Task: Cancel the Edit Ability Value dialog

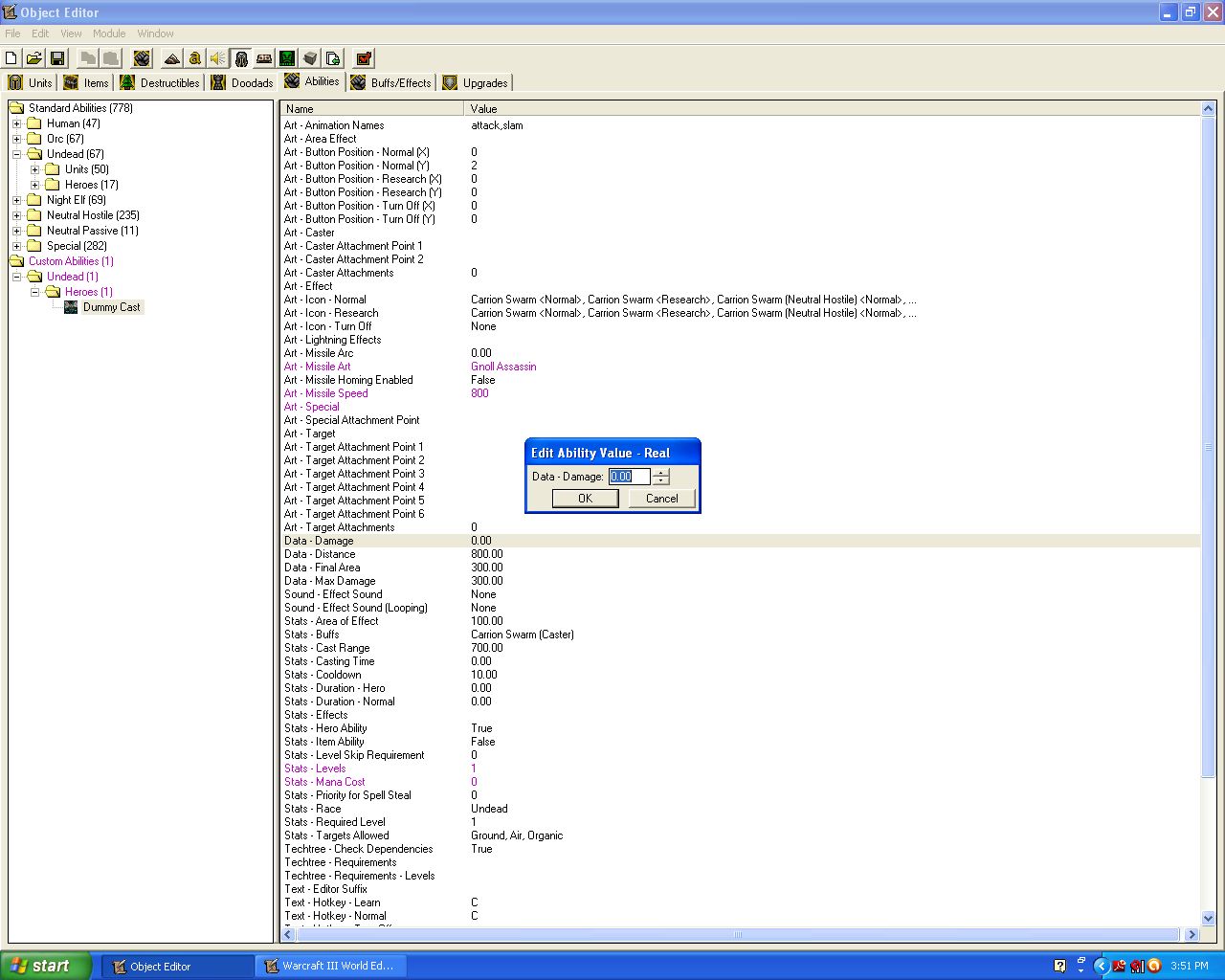Action: click(661, 499)
